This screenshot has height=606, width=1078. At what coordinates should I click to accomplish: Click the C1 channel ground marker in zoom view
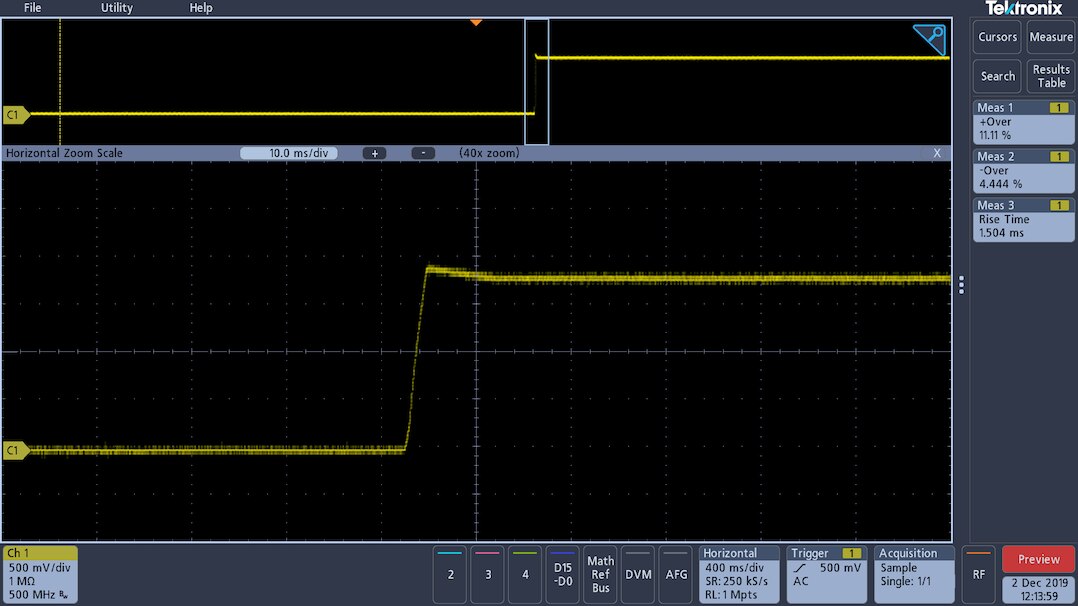click(x=13, y=451)
